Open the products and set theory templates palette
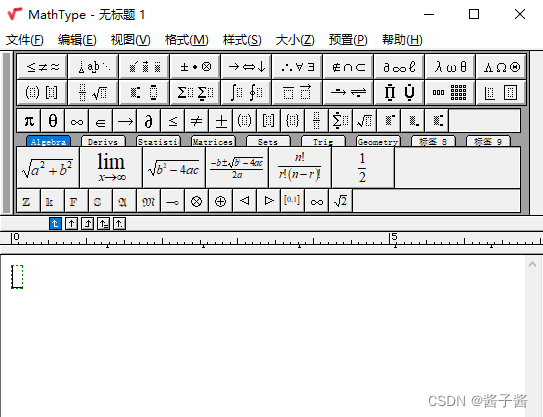 (x=399, y=92)
